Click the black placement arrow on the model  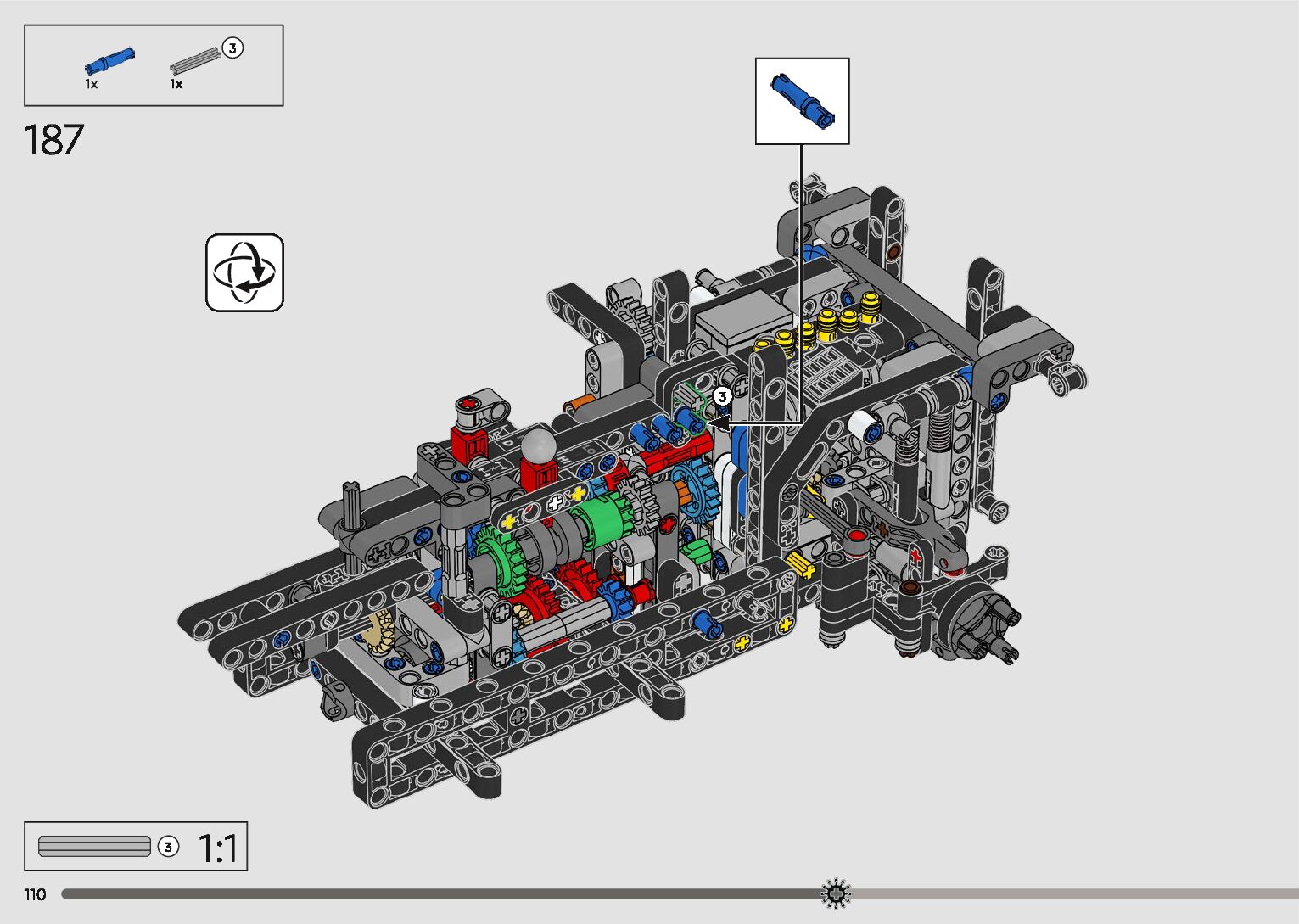(x=719, y=420)
